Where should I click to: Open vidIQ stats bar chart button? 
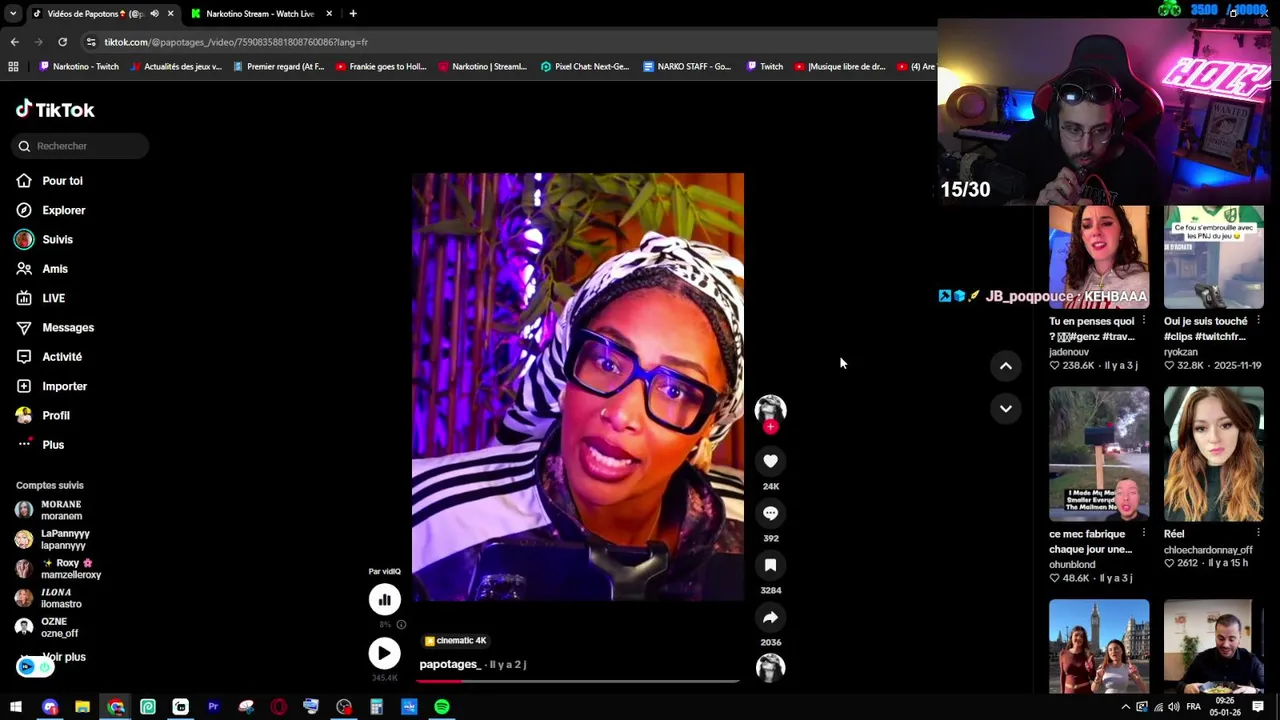click(384, 599)
